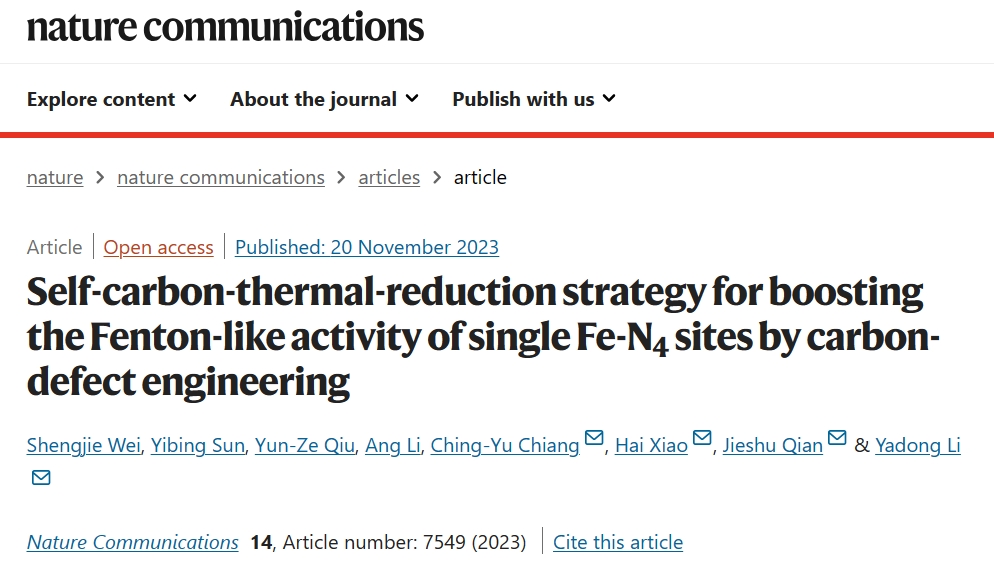Click the Open access link

[x=158, y=247]
